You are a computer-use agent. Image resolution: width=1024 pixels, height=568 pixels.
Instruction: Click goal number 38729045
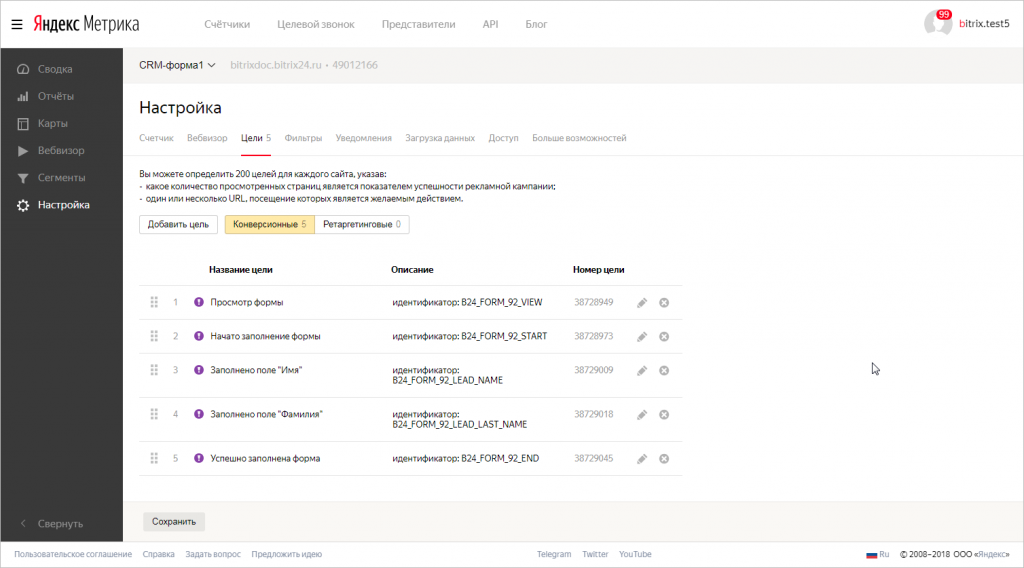(594, 458)
